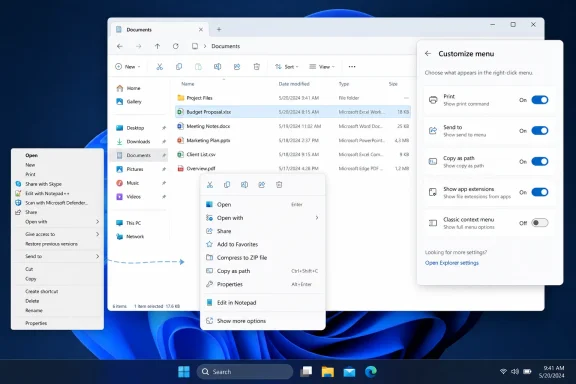Sort by the Date modified column header
The width and height of the screenshot is (576, 384).
click(294, 84)
